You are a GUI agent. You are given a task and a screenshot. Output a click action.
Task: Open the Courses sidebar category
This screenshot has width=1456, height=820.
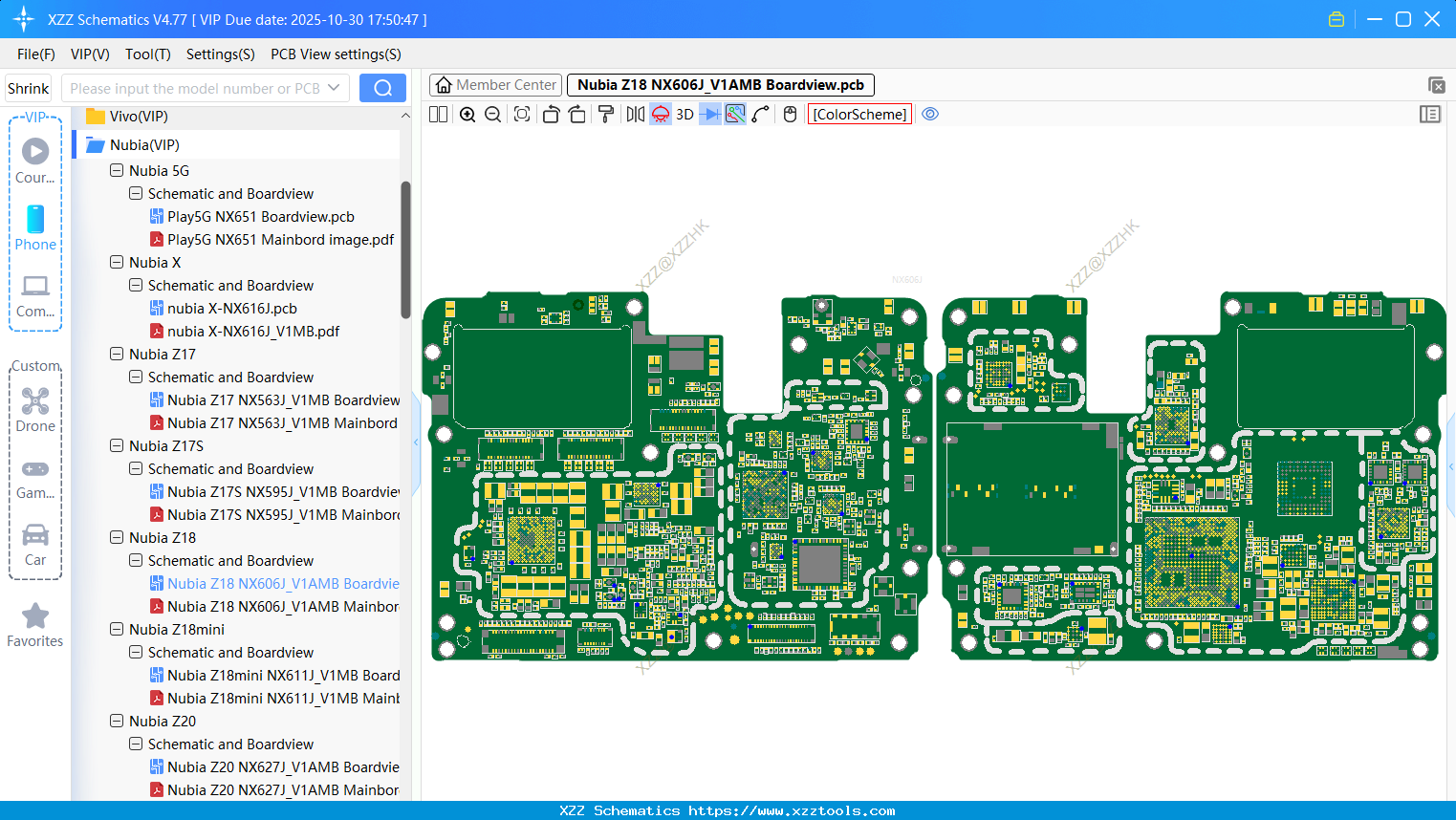(35, 161)
